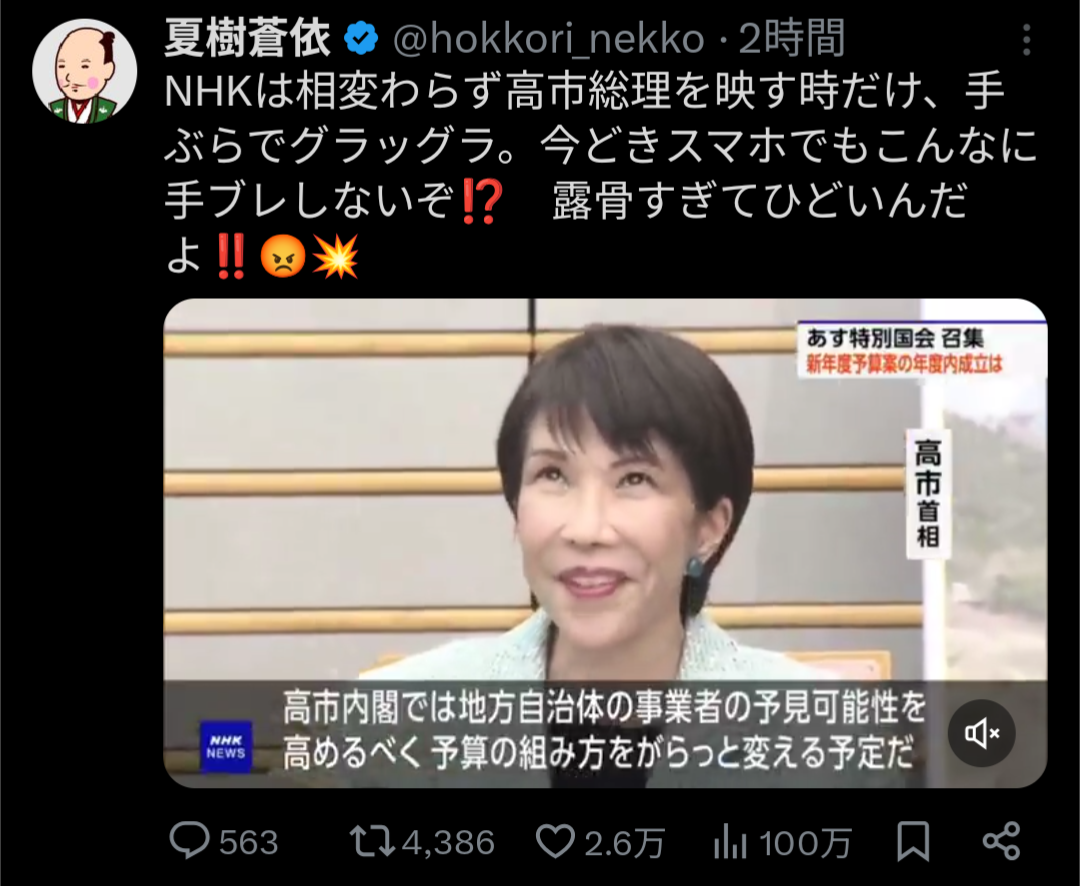
Task: Click the like count 2.6万
Action: (625, 842)
